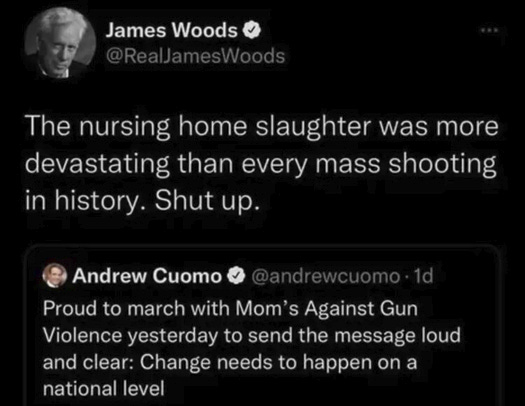Open quoted tweet at "Proud to march" line

tap(230, 309)
